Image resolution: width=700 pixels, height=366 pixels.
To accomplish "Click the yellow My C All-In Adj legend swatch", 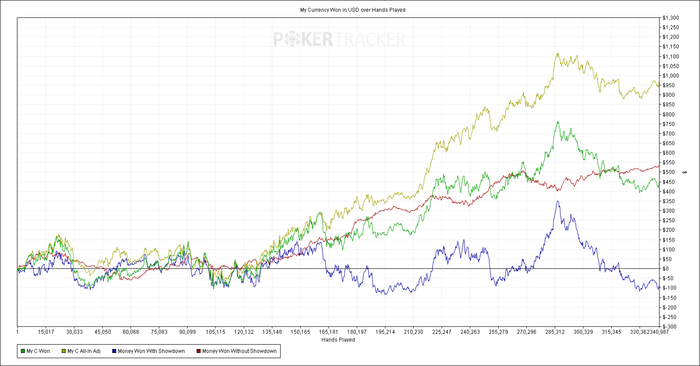I will [x=64, y=351].
